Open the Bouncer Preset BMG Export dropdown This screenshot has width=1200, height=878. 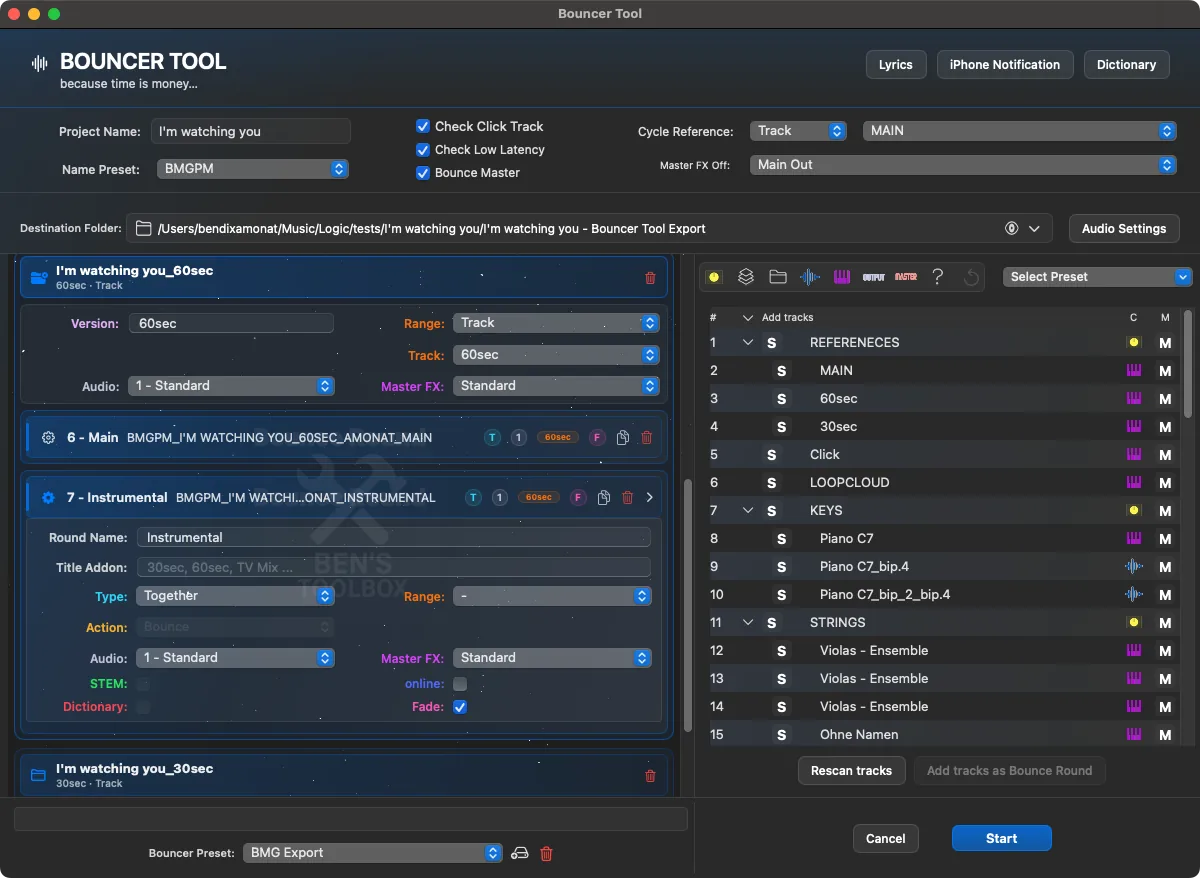click(372, 853)
